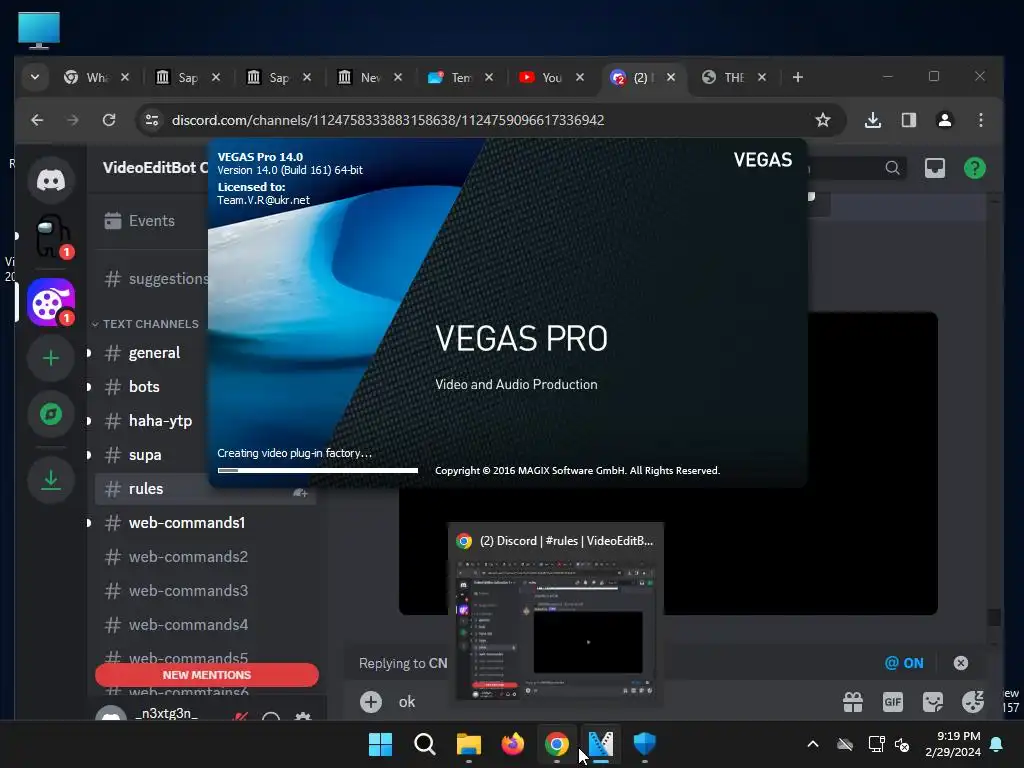Toggle @ ON reply mention
The width and height of the screenshot is (1024, 768).
pyautogui.click(x=904, y=663)
